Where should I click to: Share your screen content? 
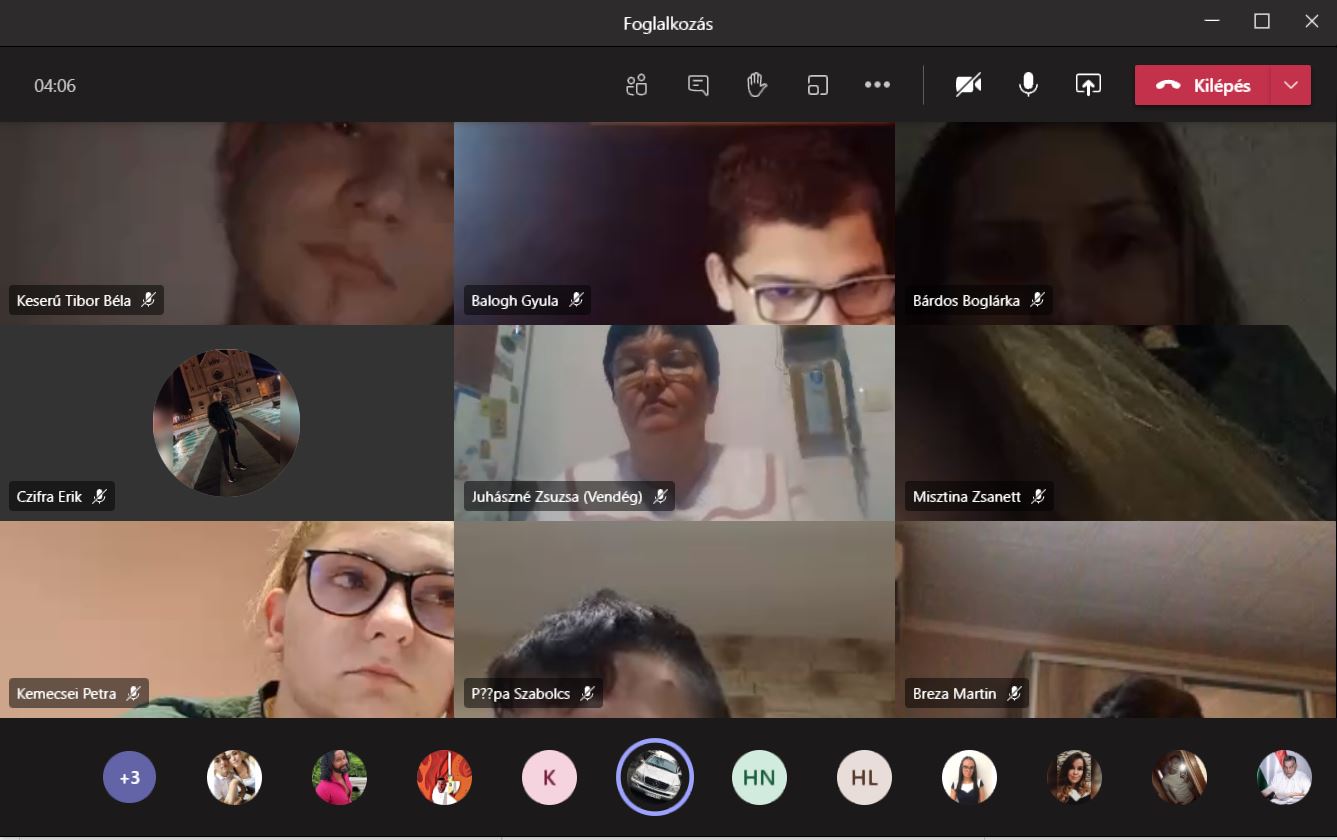[x=1088, y=85]
